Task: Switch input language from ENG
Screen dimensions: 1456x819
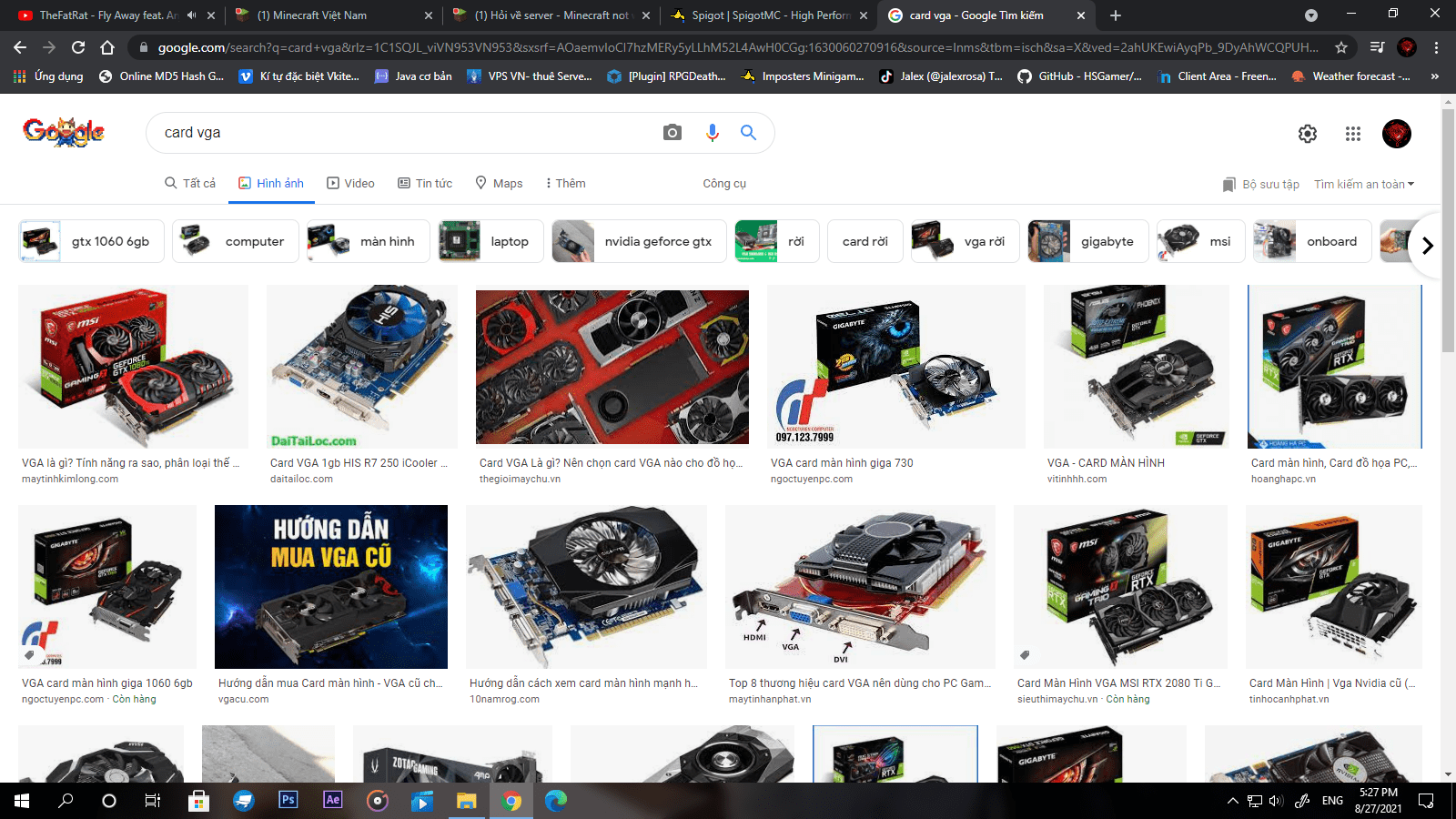Action: tap(1332, 801)
